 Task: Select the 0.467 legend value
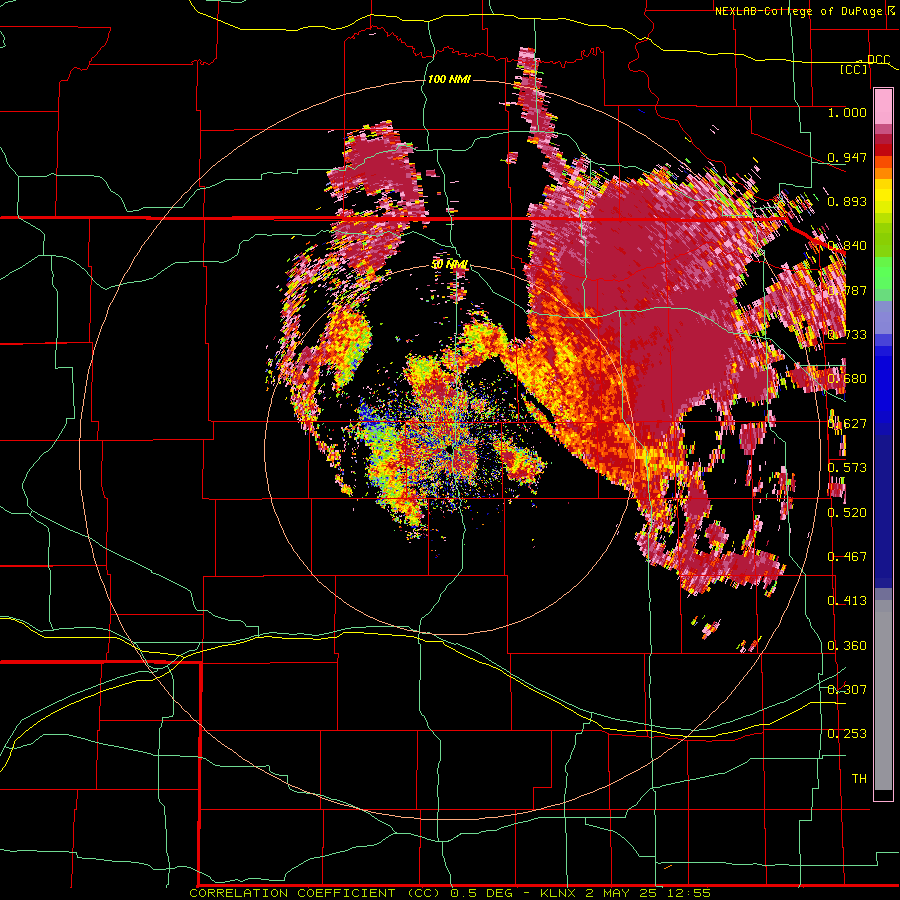[847, 556]
